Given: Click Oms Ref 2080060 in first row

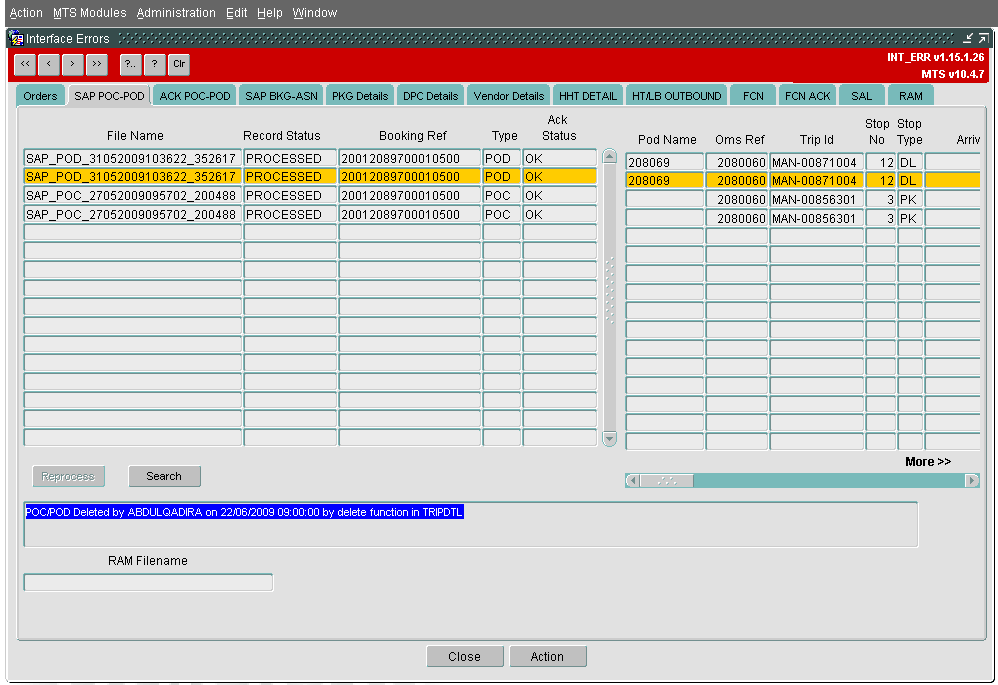Looking at the screenshot, I should [736, 162].
